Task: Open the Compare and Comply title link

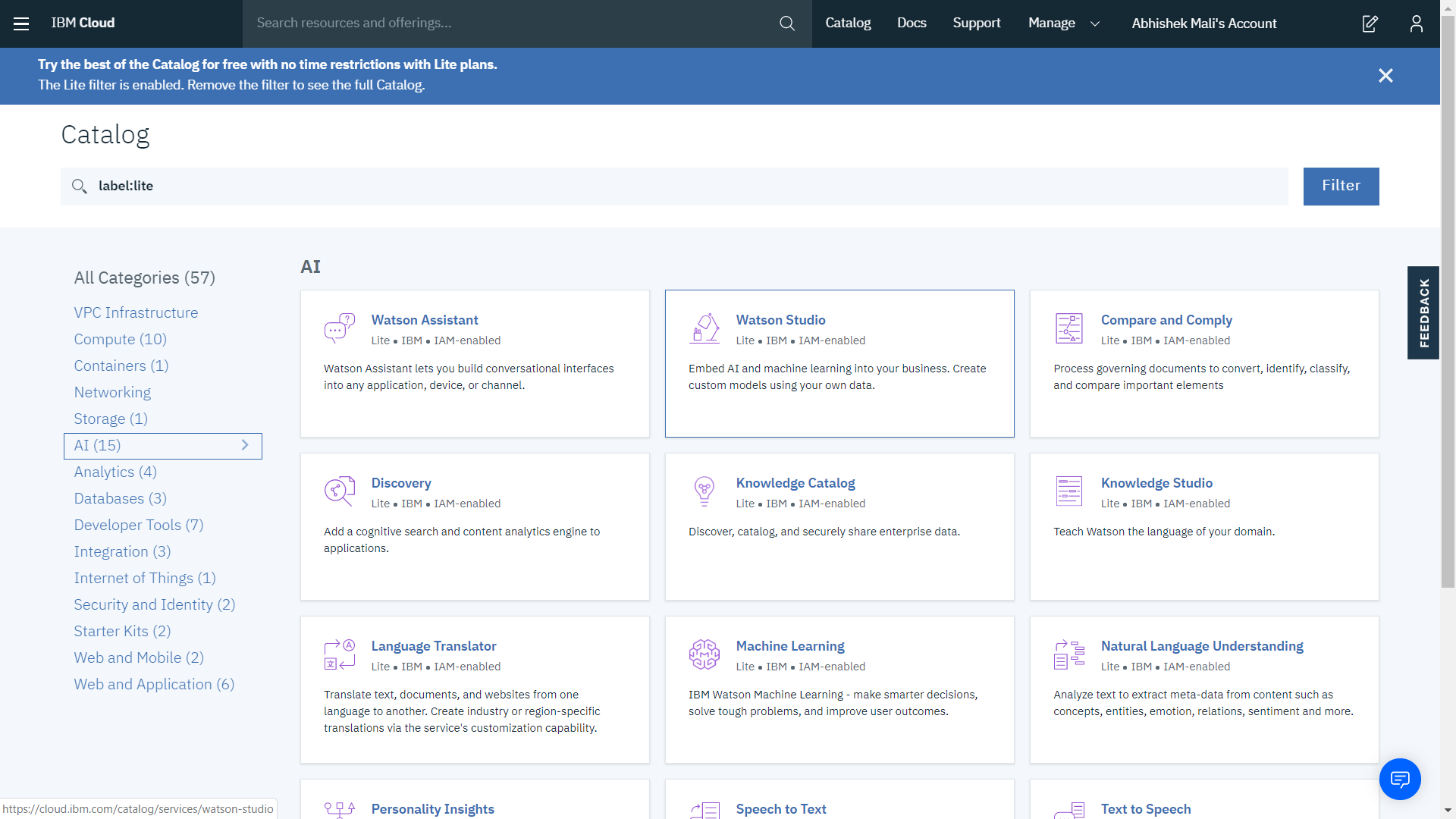Action: pos(1166,320)
